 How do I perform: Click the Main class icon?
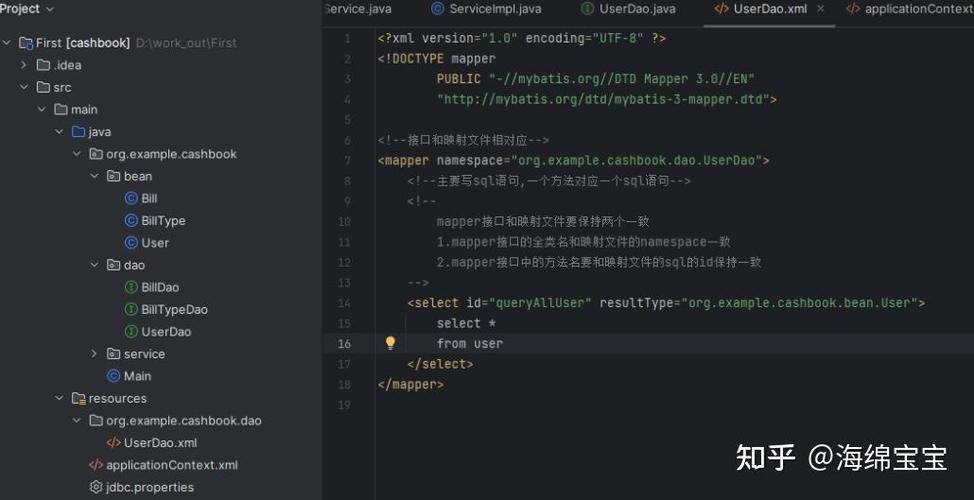114,376
